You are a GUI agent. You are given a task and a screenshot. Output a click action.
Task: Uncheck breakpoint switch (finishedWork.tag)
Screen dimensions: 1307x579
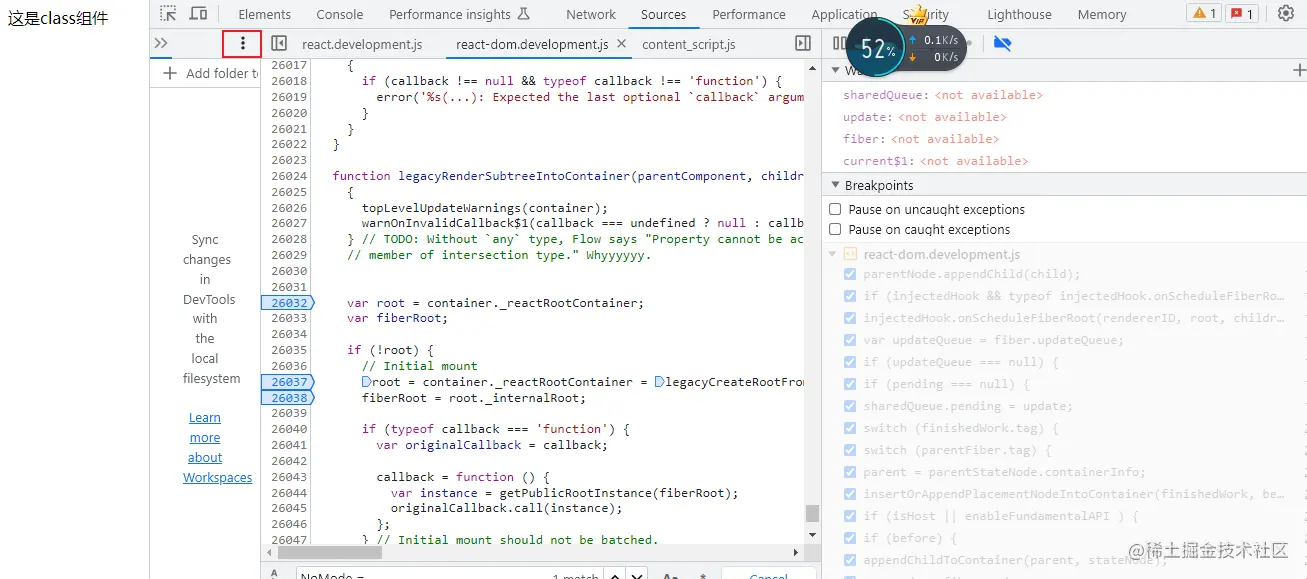point(850,428)
